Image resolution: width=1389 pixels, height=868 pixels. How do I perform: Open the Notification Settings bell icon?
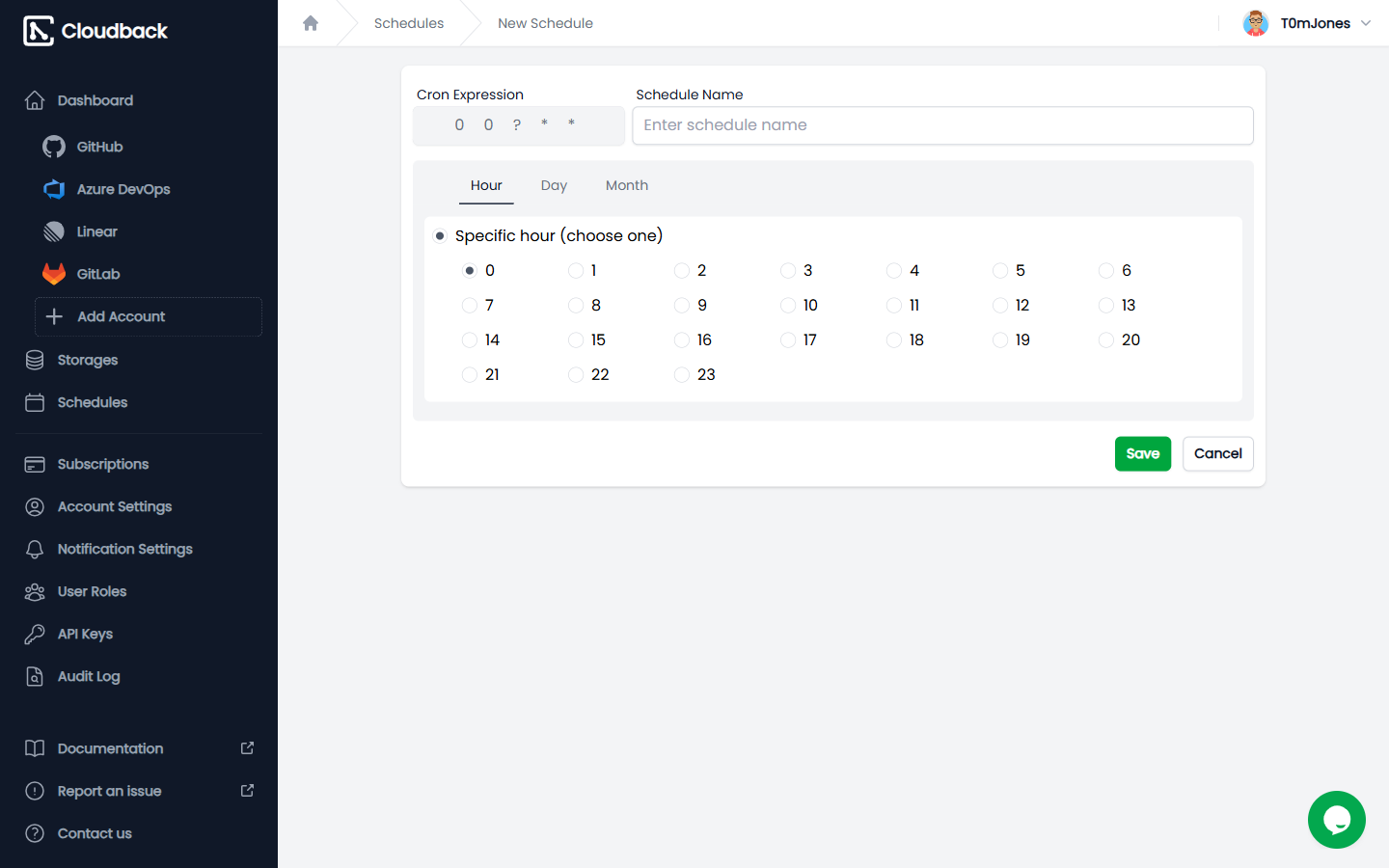(x=35, y=549)
